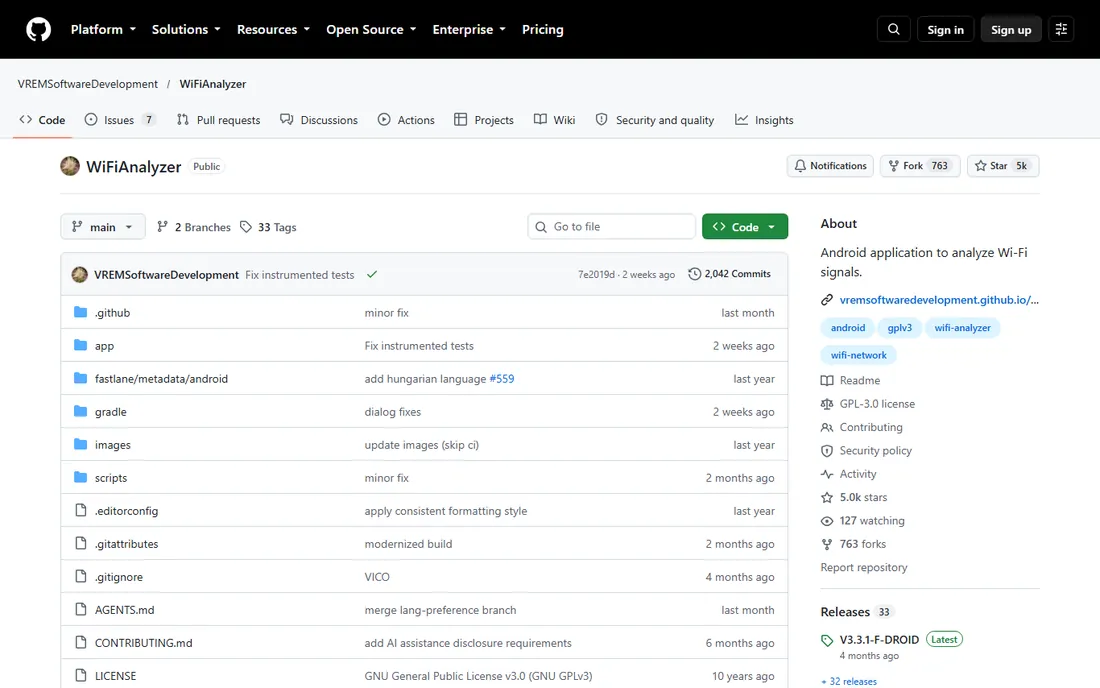
Task: Click the fastlane/metadata/android folder icon
Action: [x=81, y=378]
